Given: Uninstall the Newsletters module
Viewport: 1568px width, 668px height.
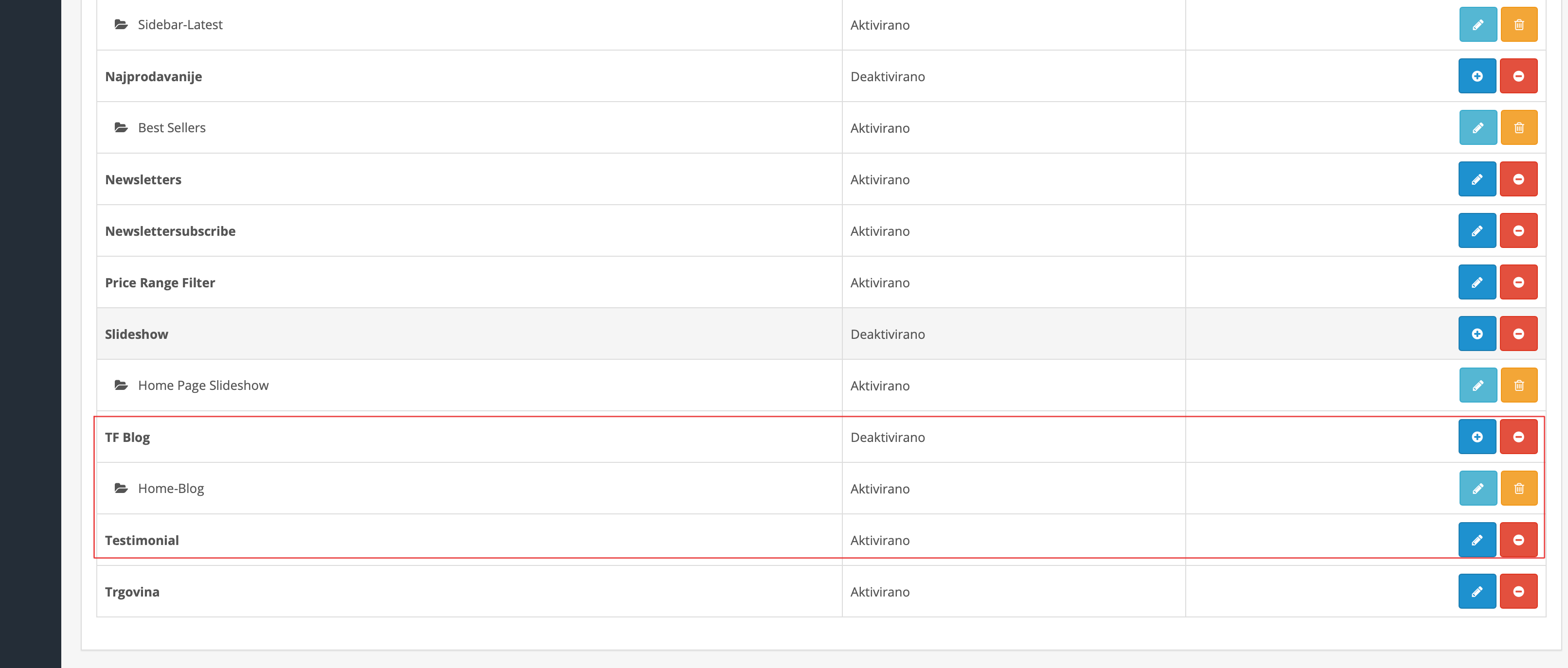Looking at the screenshot, I should (1518, 179).
